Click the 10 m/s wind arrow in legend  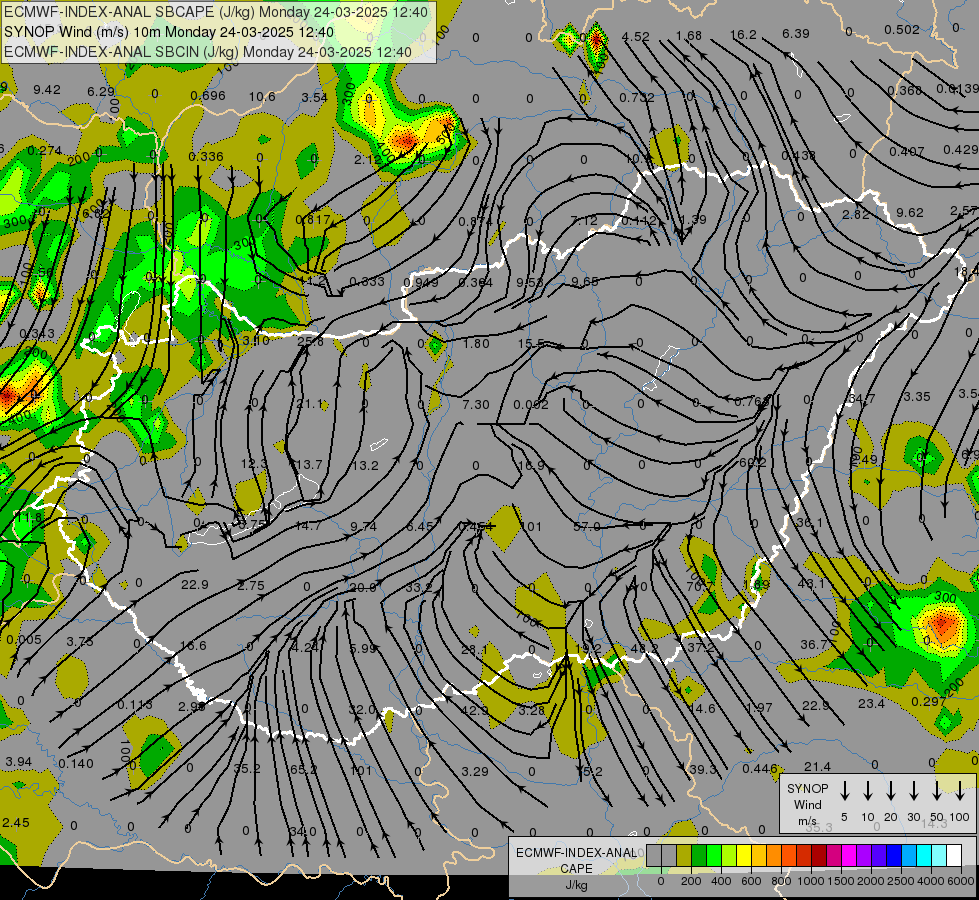[x=867, y=790]
